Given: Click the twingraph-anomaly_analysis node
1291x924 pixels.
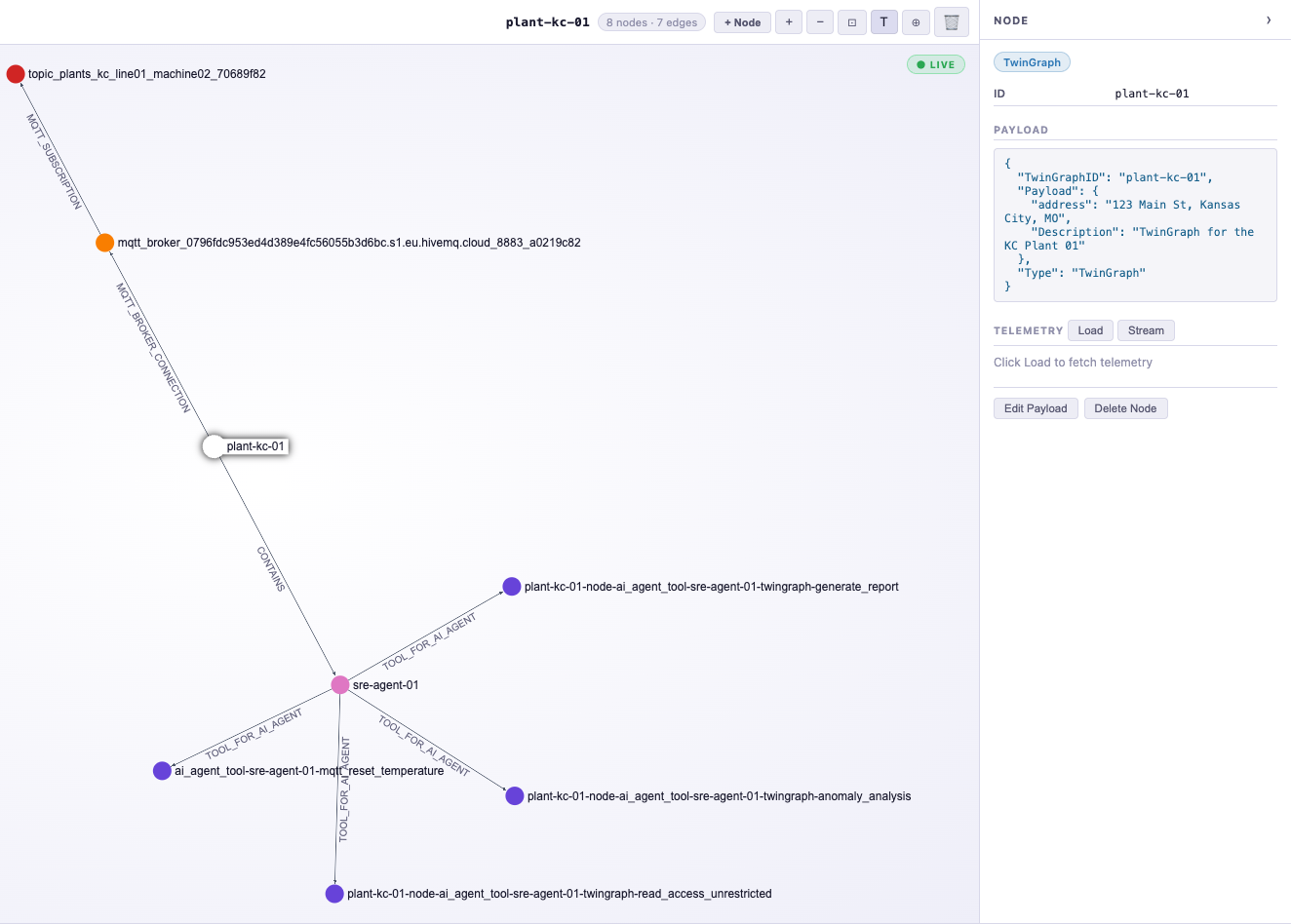Looking at the screenshot, I should pos(514,795).
